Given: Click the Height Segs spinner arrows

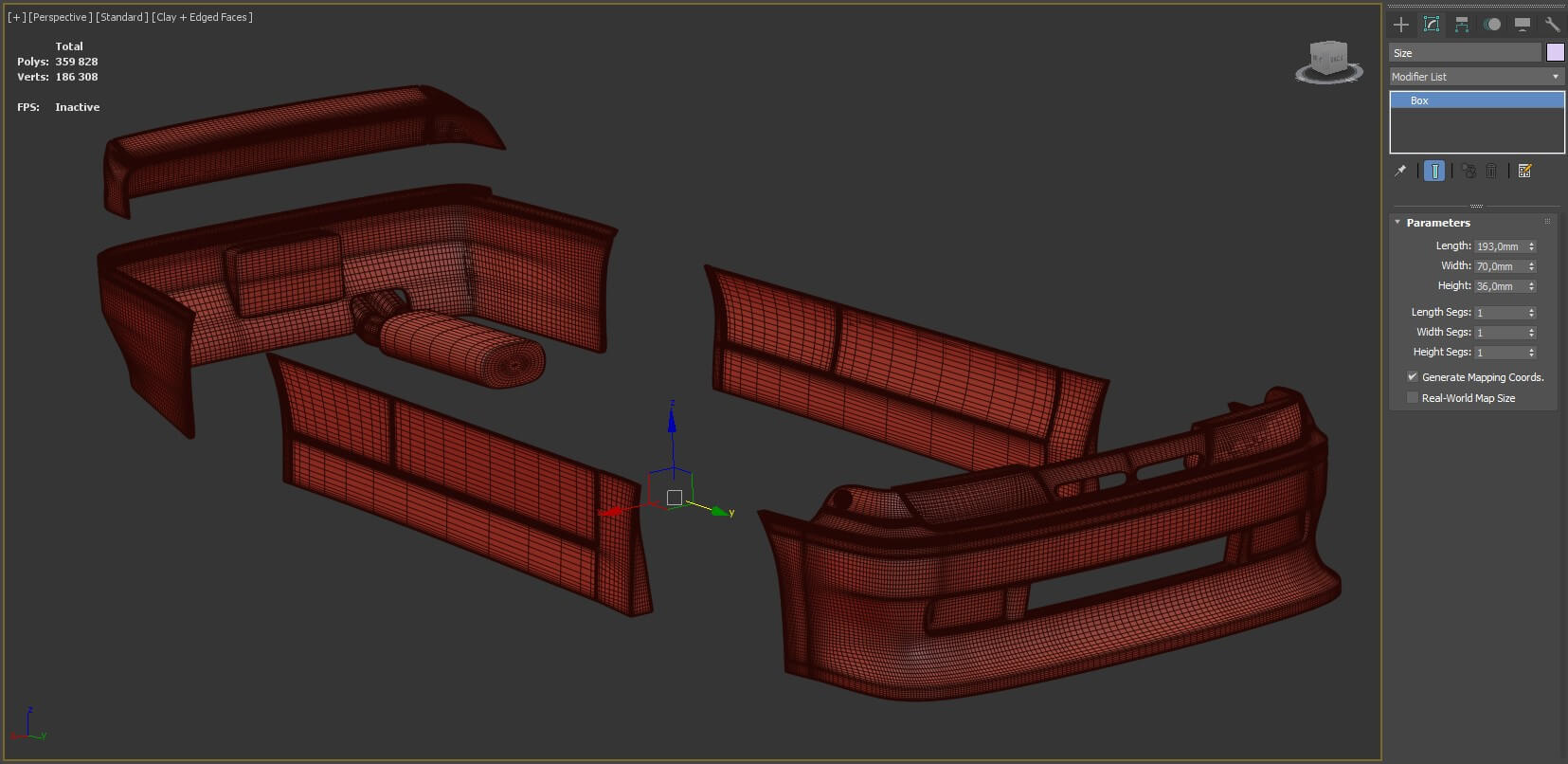Looking at the screenshot, I should tap(1531, 353).
